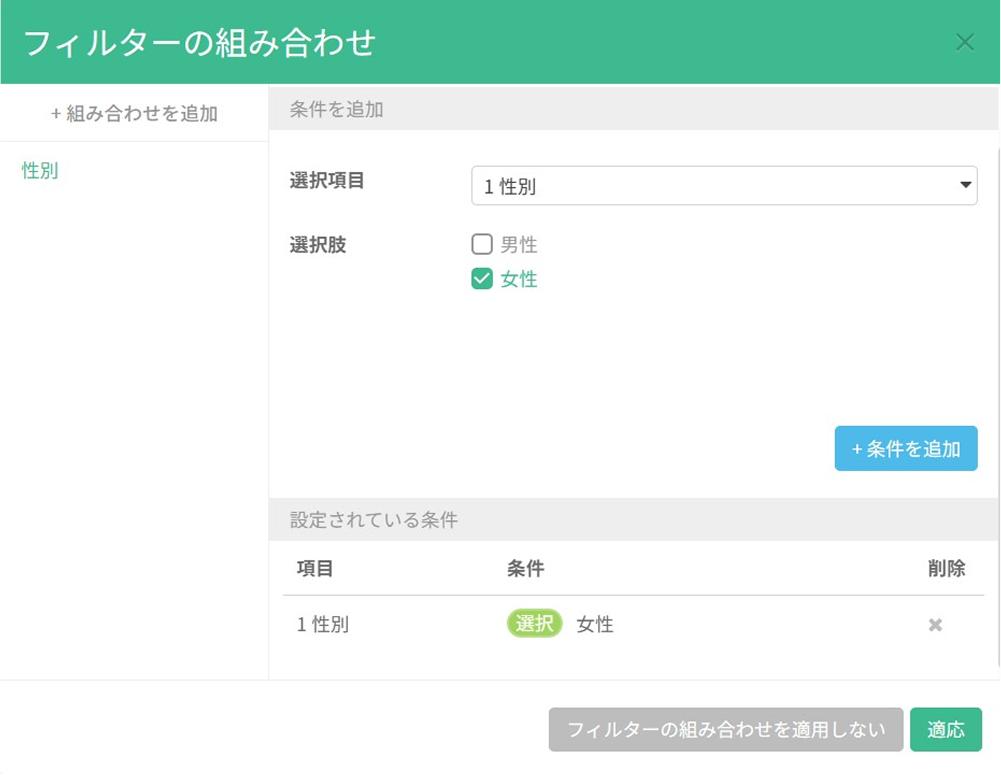Click the + 条件を追加 button

coord(906,448)
